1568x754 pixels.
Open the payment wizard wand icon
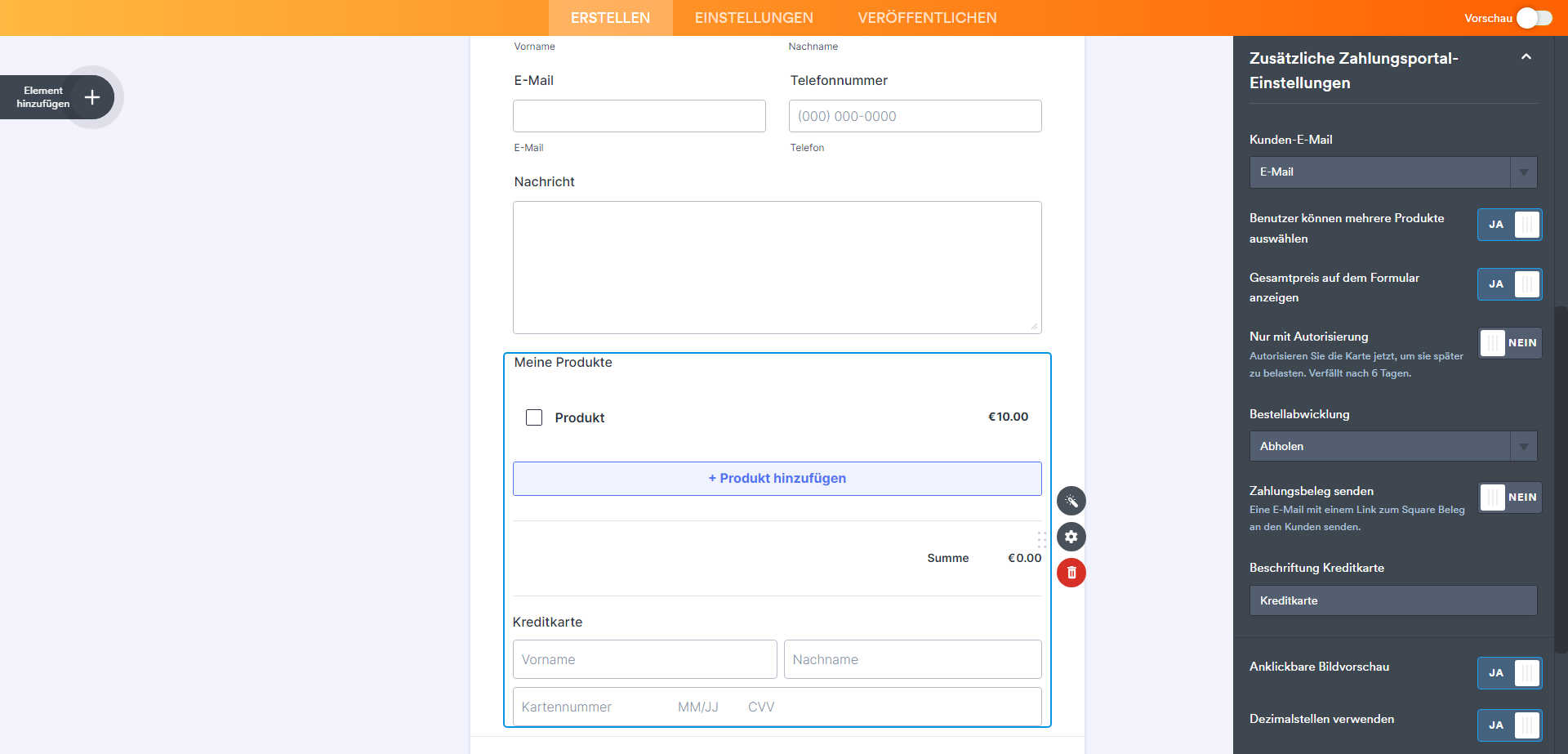pos(1071,501)
